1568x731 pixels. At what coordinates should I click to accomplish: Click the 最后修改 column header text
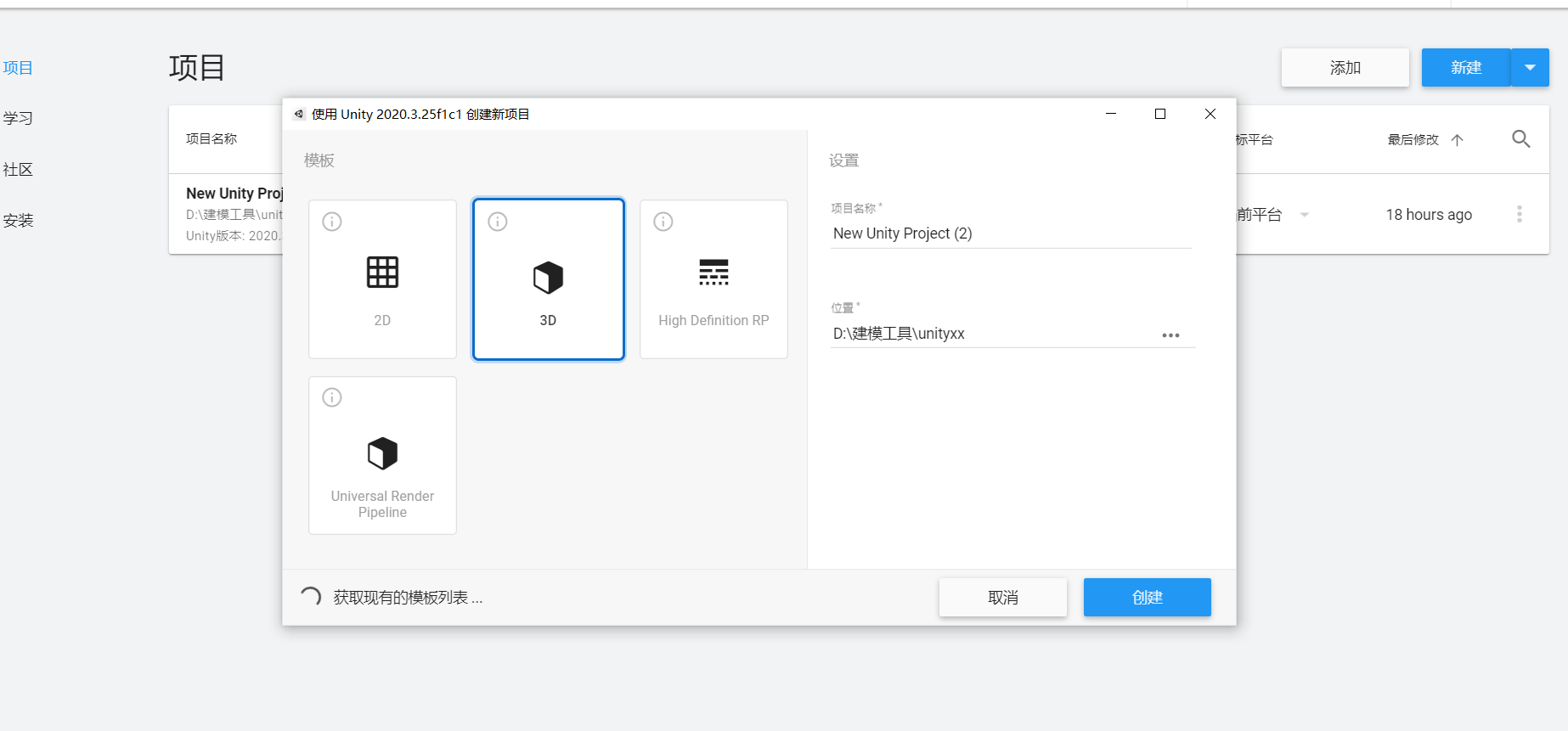pyautogui.click(x=1413, y=140)
